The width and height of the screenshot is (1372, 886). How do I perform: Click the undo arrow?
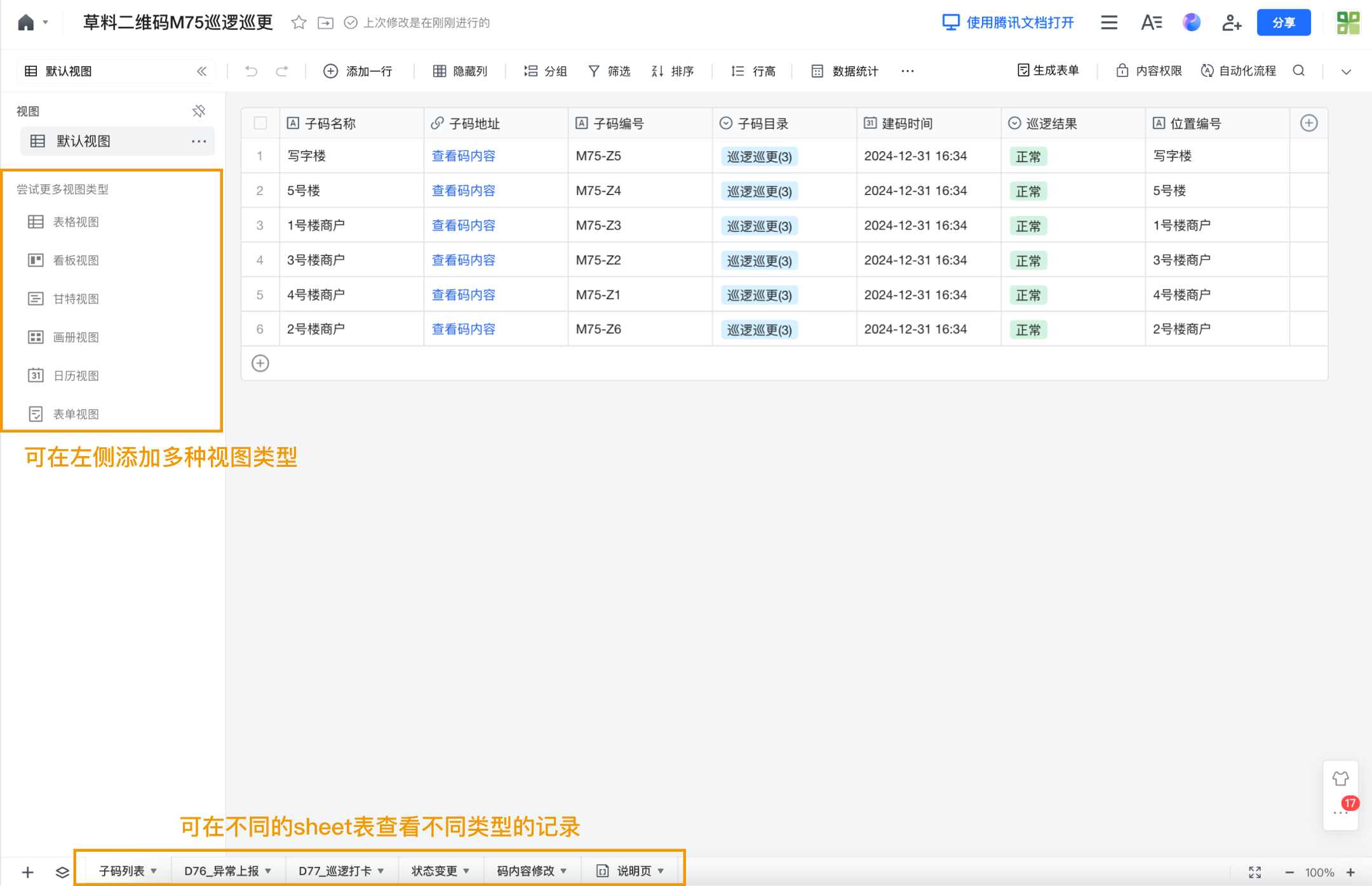(251, 71)
